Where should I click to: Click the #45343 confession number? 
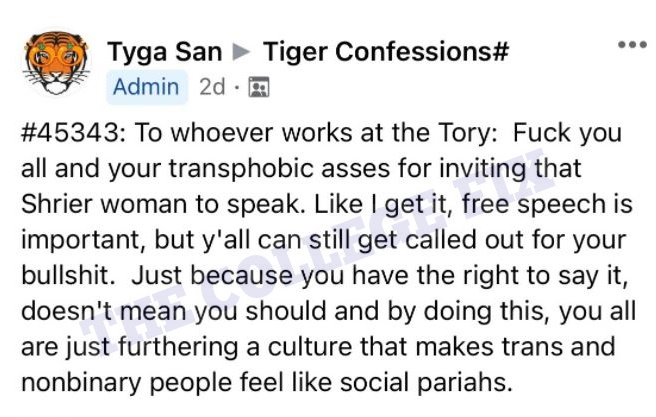coord(70,133)
